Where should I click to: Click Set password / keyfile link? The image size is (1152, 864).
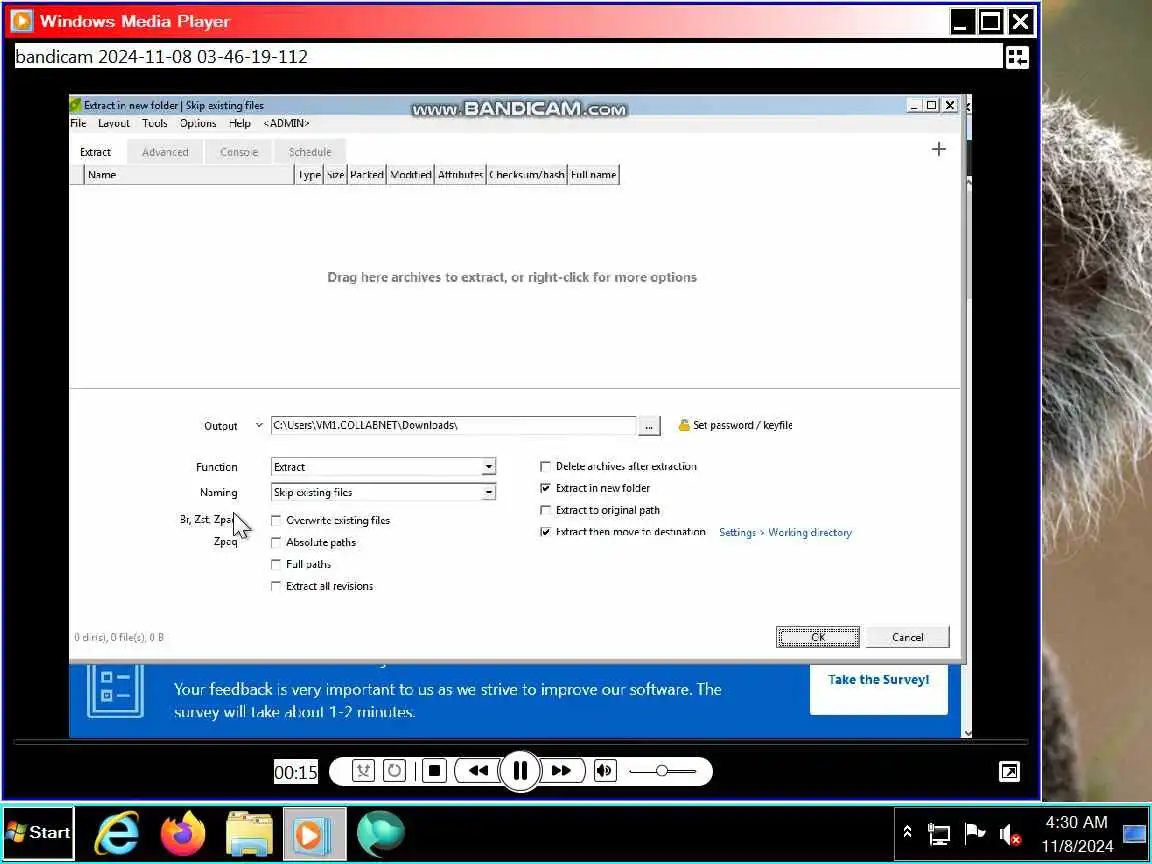click(742, 425)
